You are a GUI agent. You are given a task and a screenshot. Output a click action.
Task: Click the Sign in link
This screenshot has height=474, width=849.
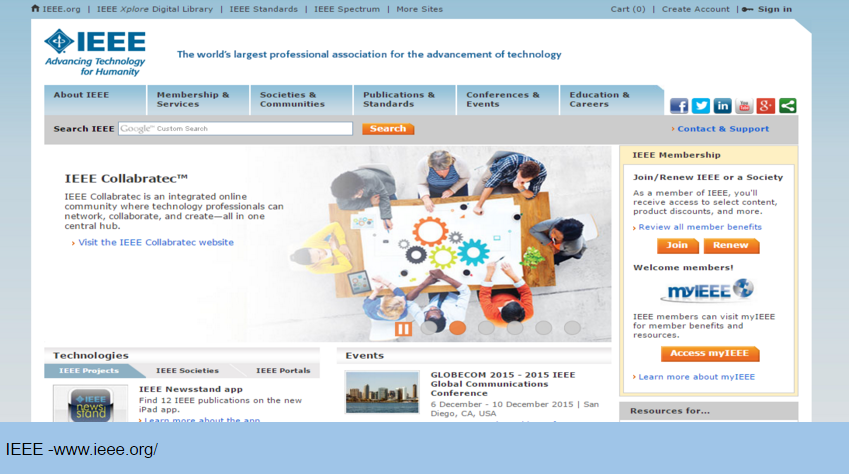coord(775,9)
